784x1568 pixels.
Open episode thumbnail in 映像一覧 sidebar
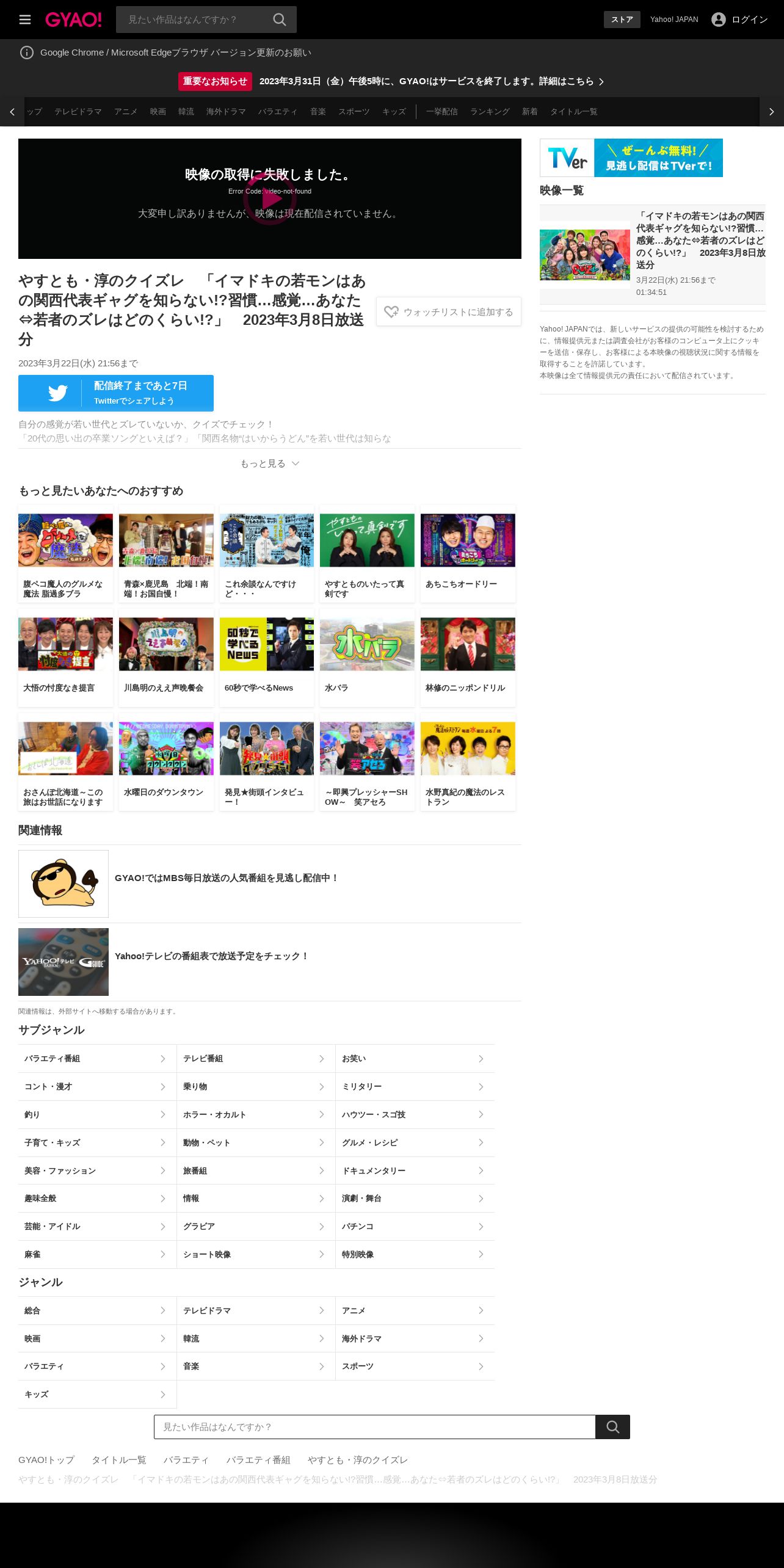pos(585,255)
